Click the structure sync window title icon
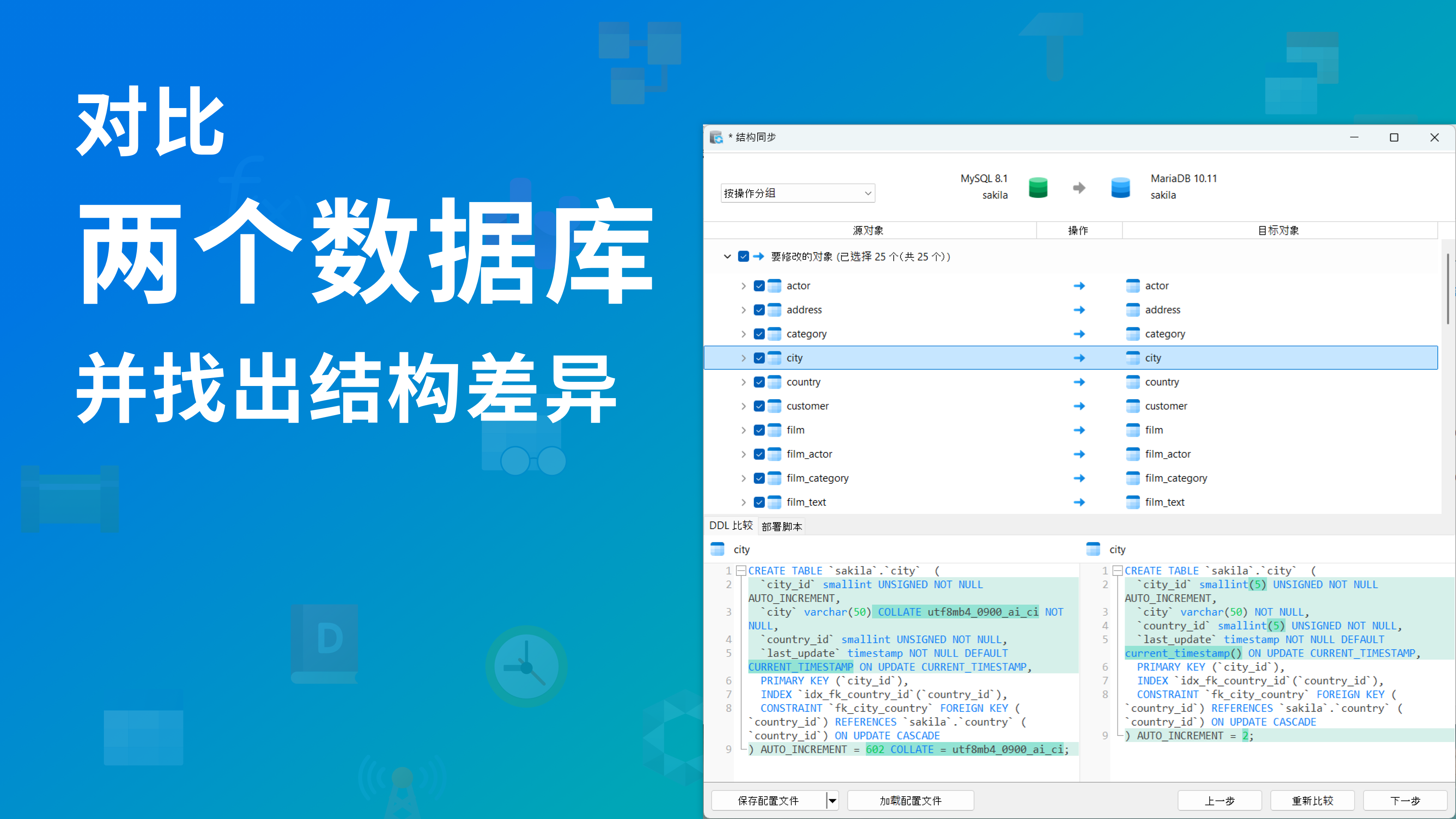 coord(717,137)
